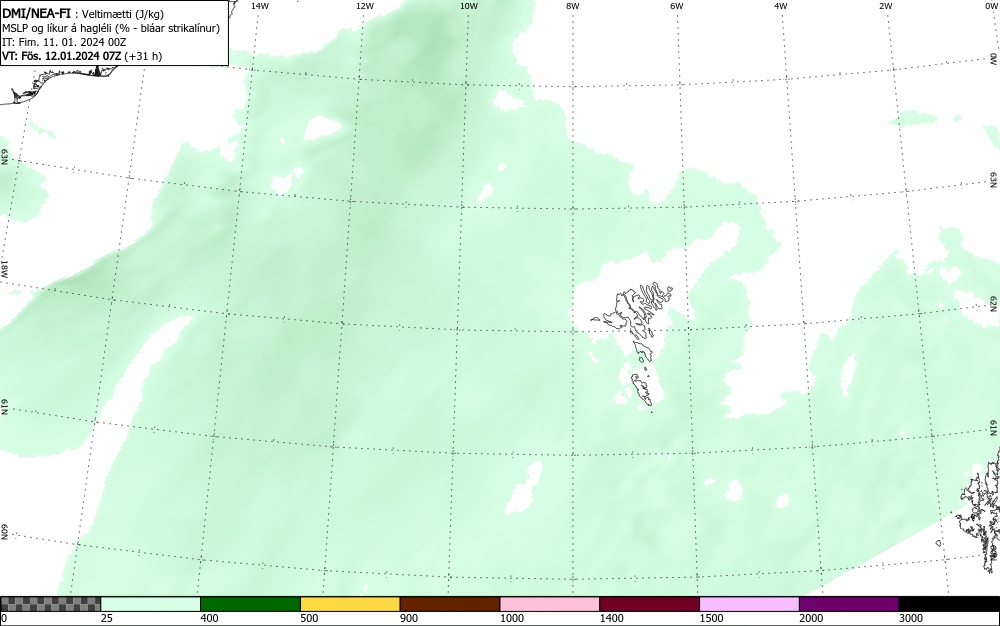Click the 'Veltimætti (J/kg)' label
Screen dimensions: 1000x626
tap(123, 14)
